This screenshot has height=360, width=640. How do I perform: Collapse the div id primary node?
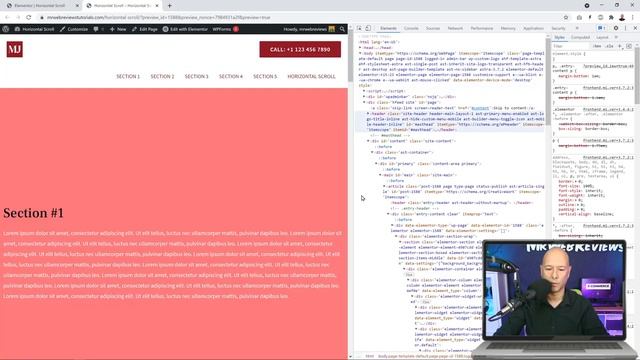coord(376,163)
